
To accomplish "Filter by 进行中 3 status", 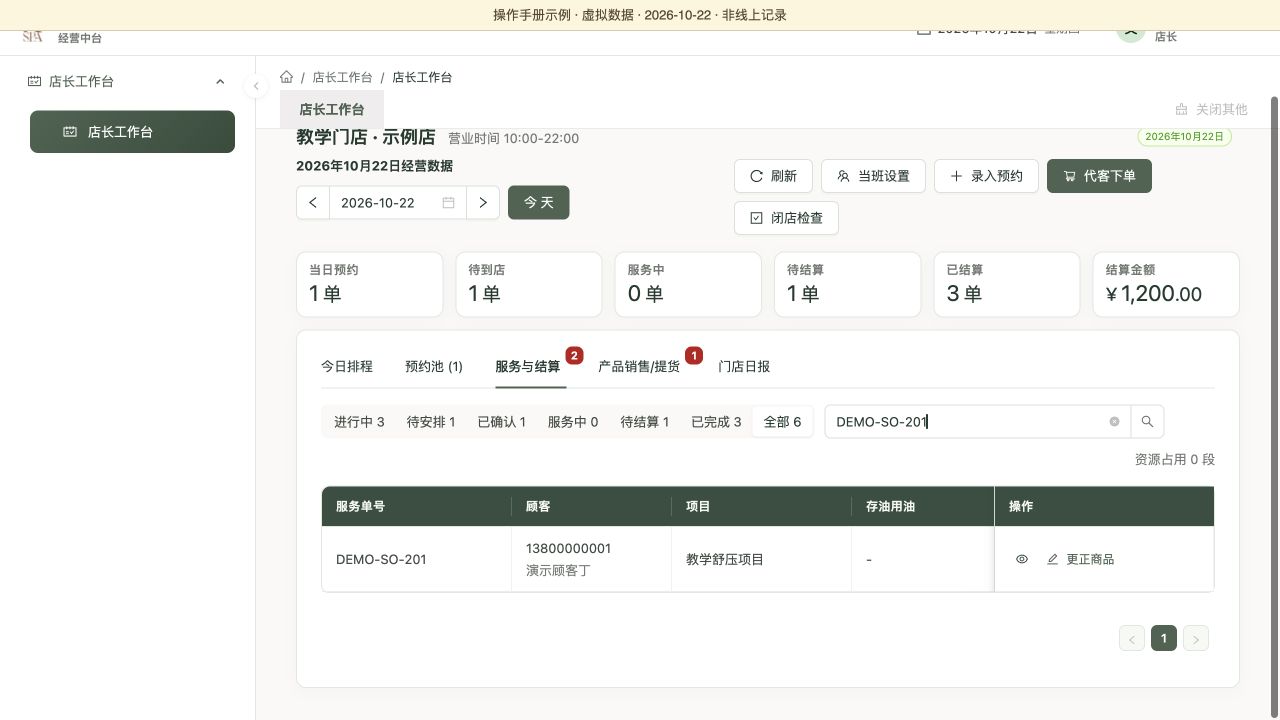I will [359, 422].
